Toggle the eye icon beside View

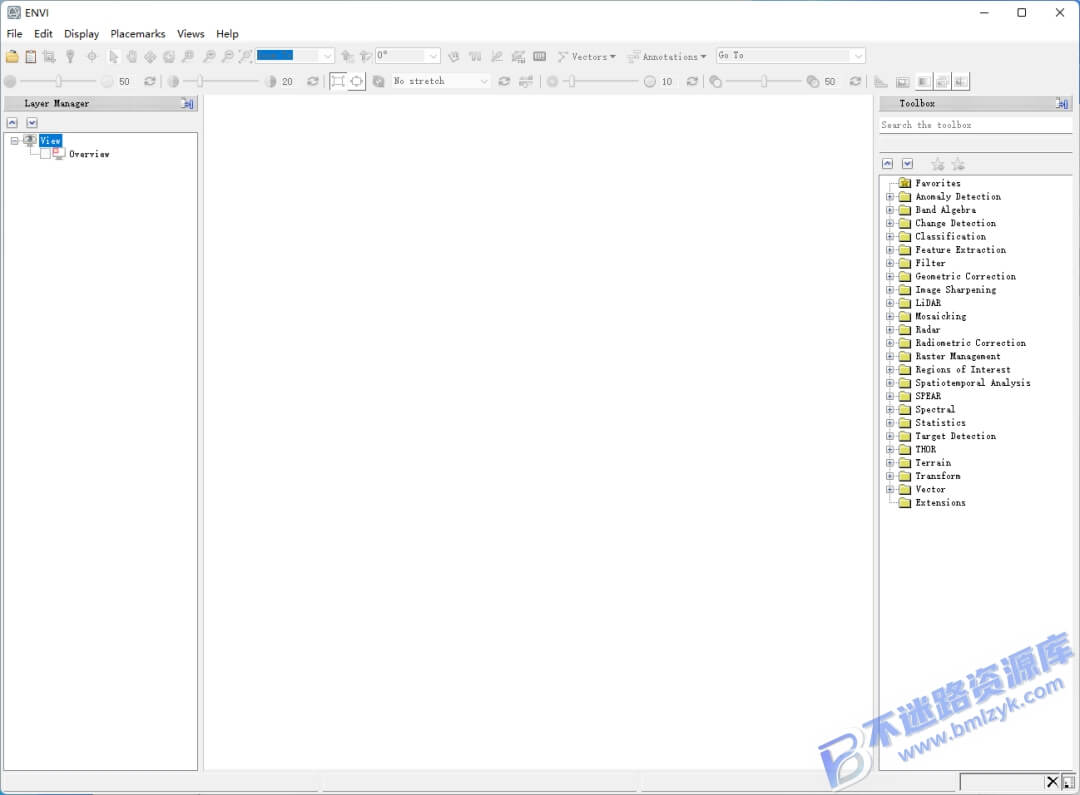(30, 141)
